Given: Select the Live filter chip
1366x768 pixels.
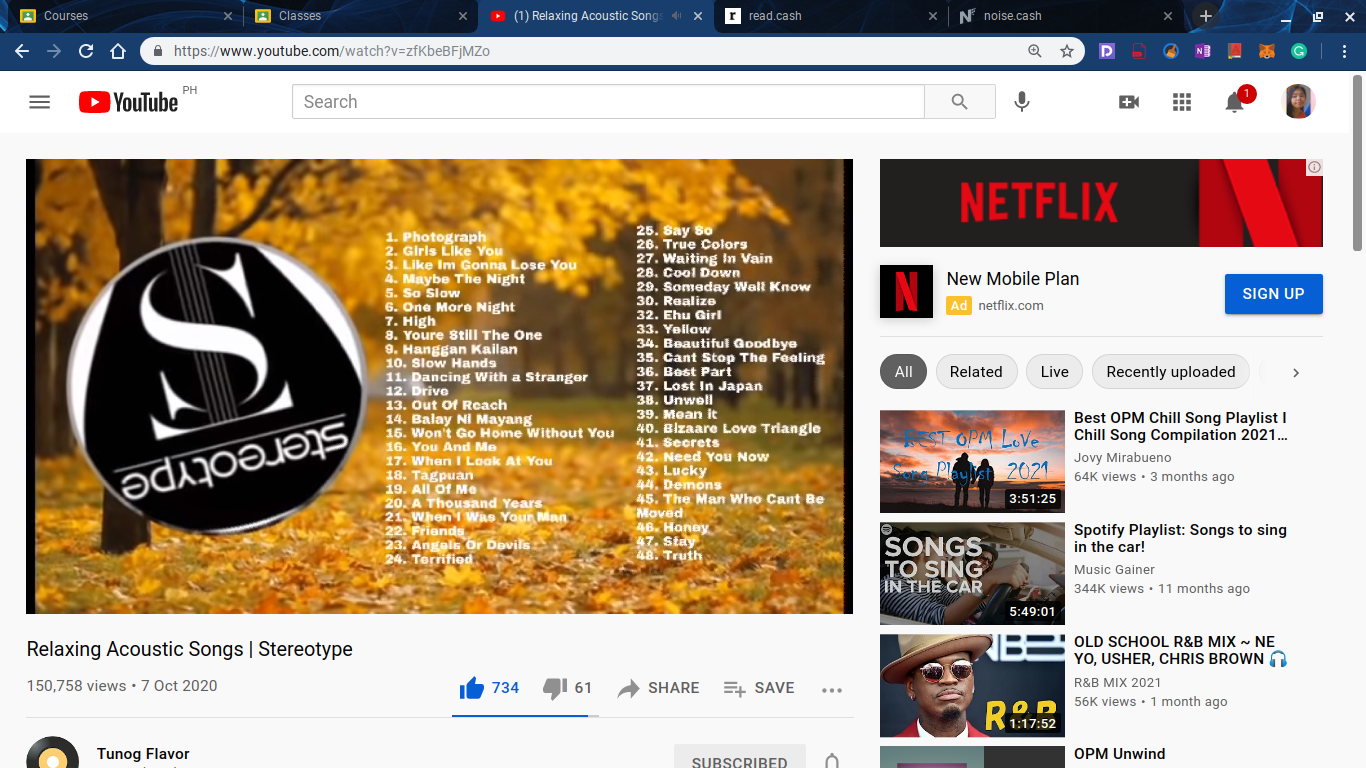Looking at the screenshot, I should pyautogui.click(x=1055, y=372).
